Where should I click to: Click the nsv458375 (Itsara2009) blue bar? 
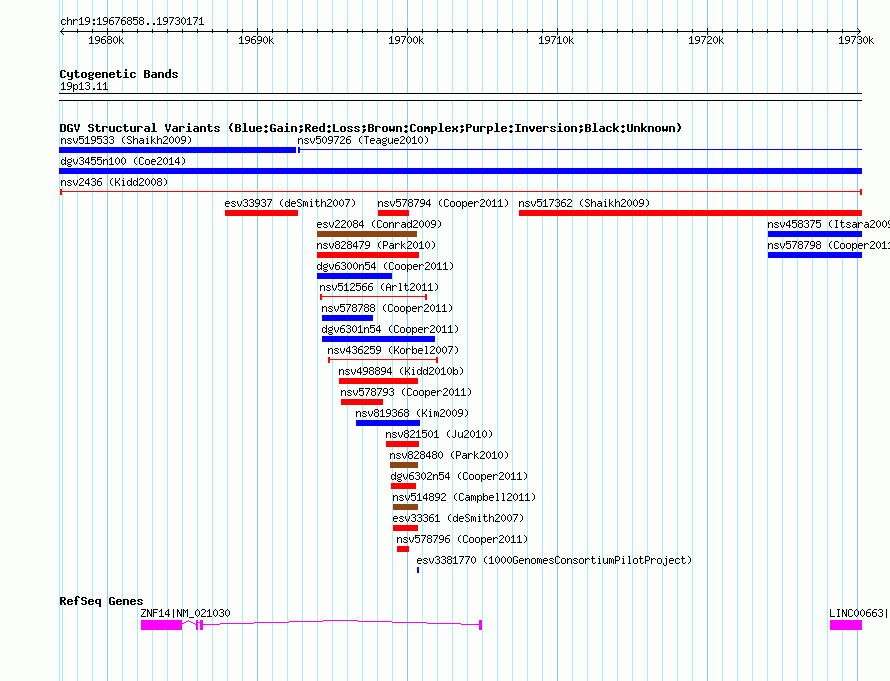tap(815, 234)
